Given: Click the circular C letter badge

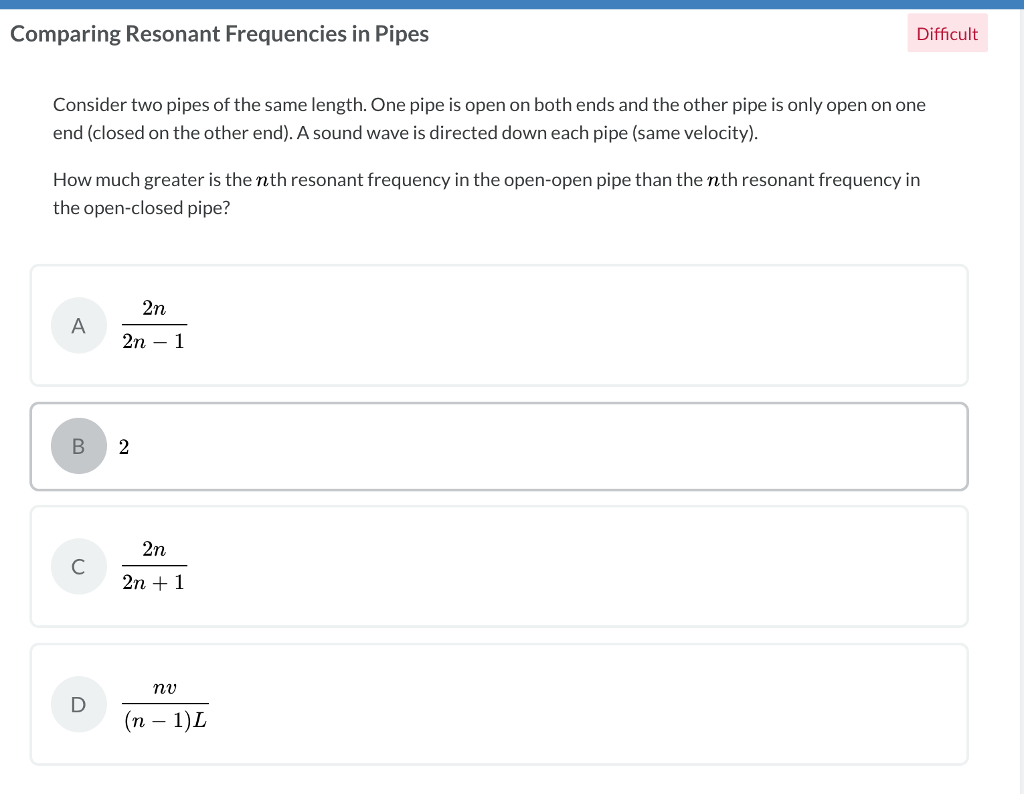Looking at the screenshot, I should (x=78, y=566).
